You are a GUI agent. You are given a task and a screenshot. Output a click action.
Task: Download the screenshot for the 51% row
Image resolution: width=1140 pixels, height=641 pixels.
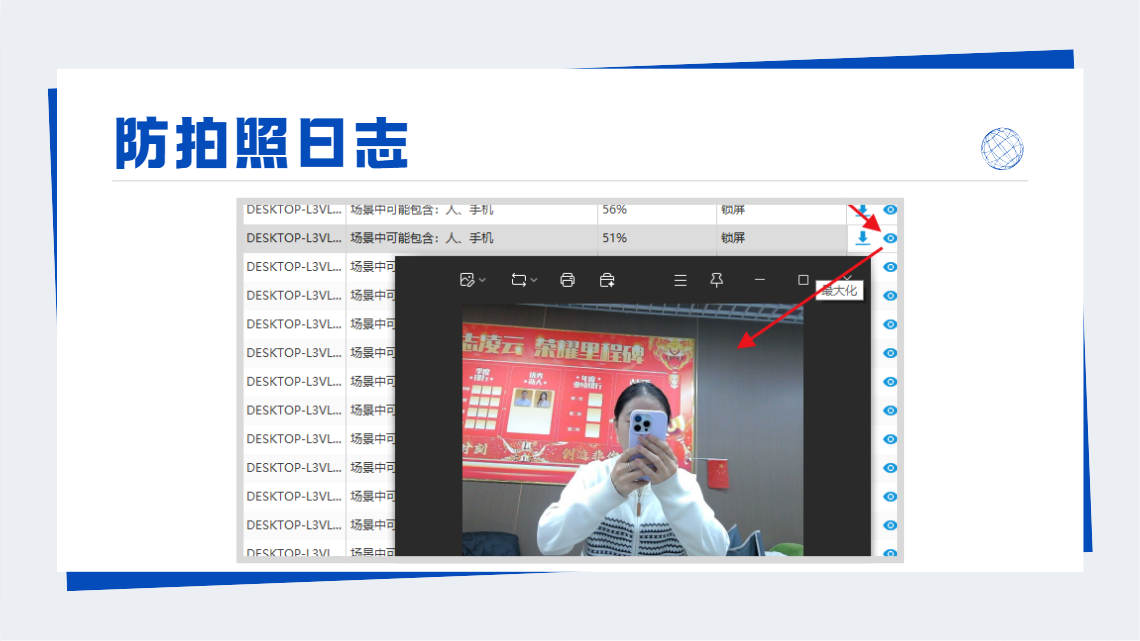[x=862, y=238]
